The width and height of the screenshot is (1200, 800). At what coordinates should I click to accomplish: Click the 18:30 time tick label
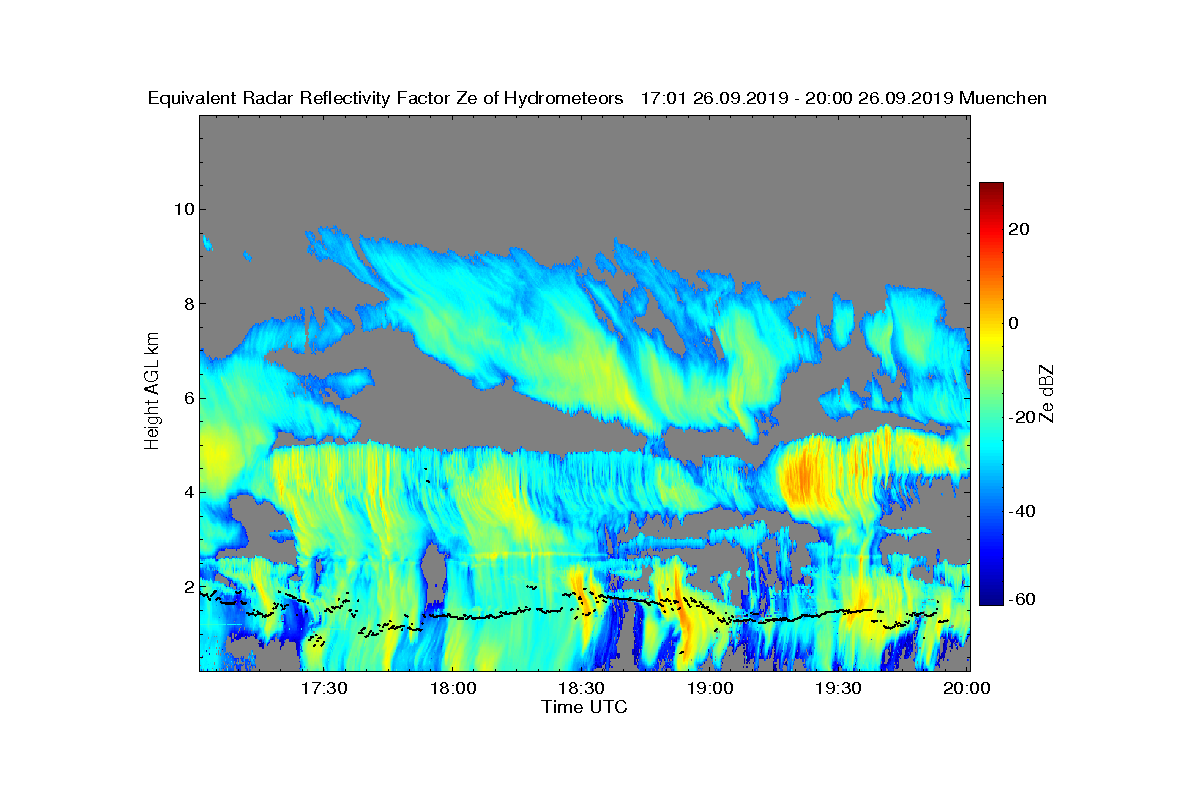pos(581,689)
